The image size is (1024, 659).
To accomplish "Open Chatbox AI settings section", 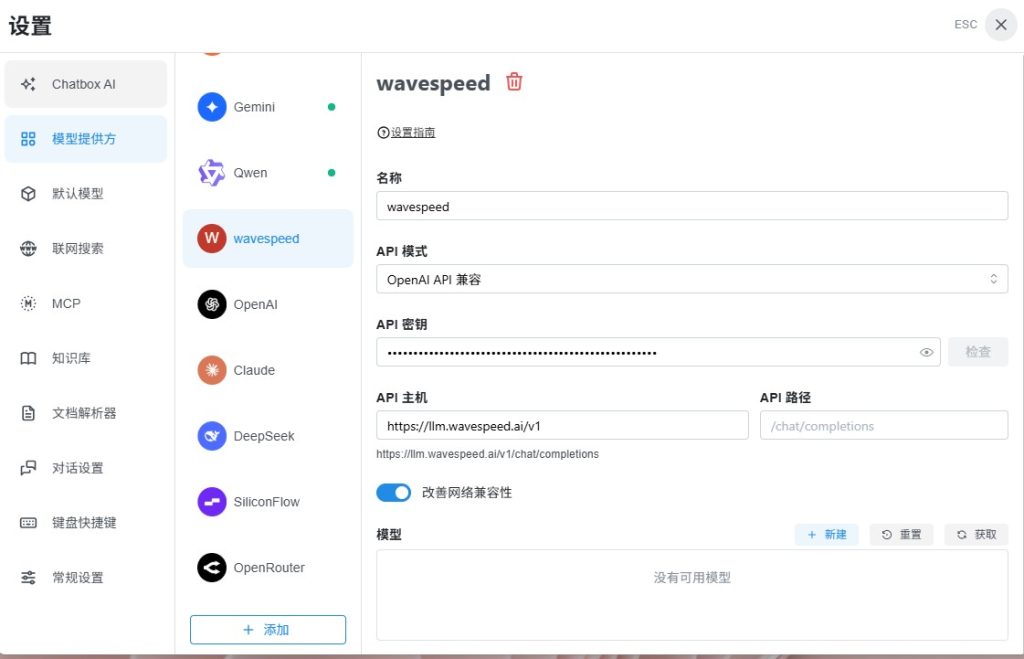I will click(x=86, y=84).
